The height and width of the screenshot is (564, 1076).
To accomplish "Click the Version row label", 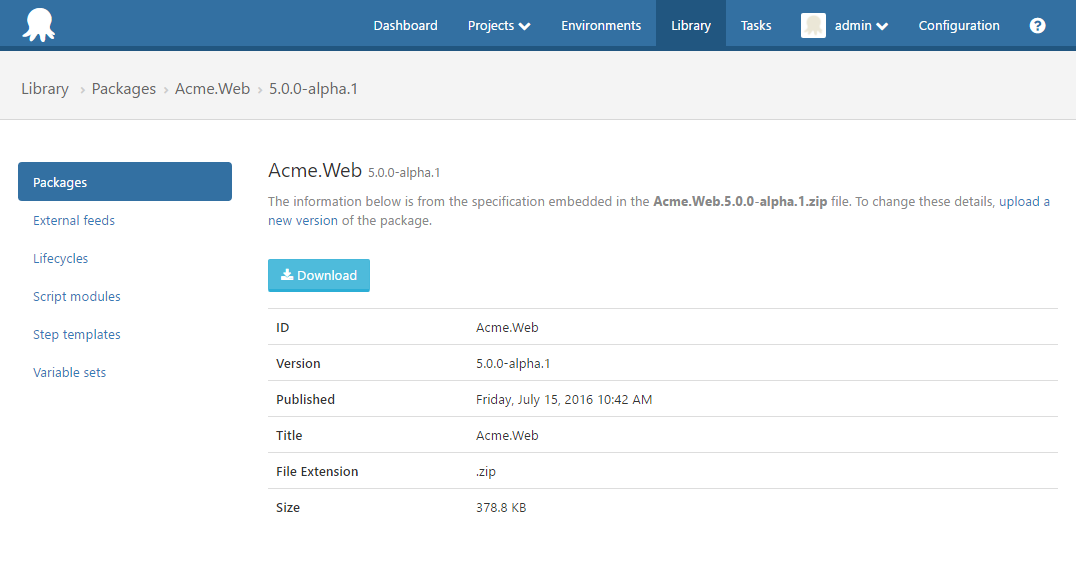I will pos(298,364).
